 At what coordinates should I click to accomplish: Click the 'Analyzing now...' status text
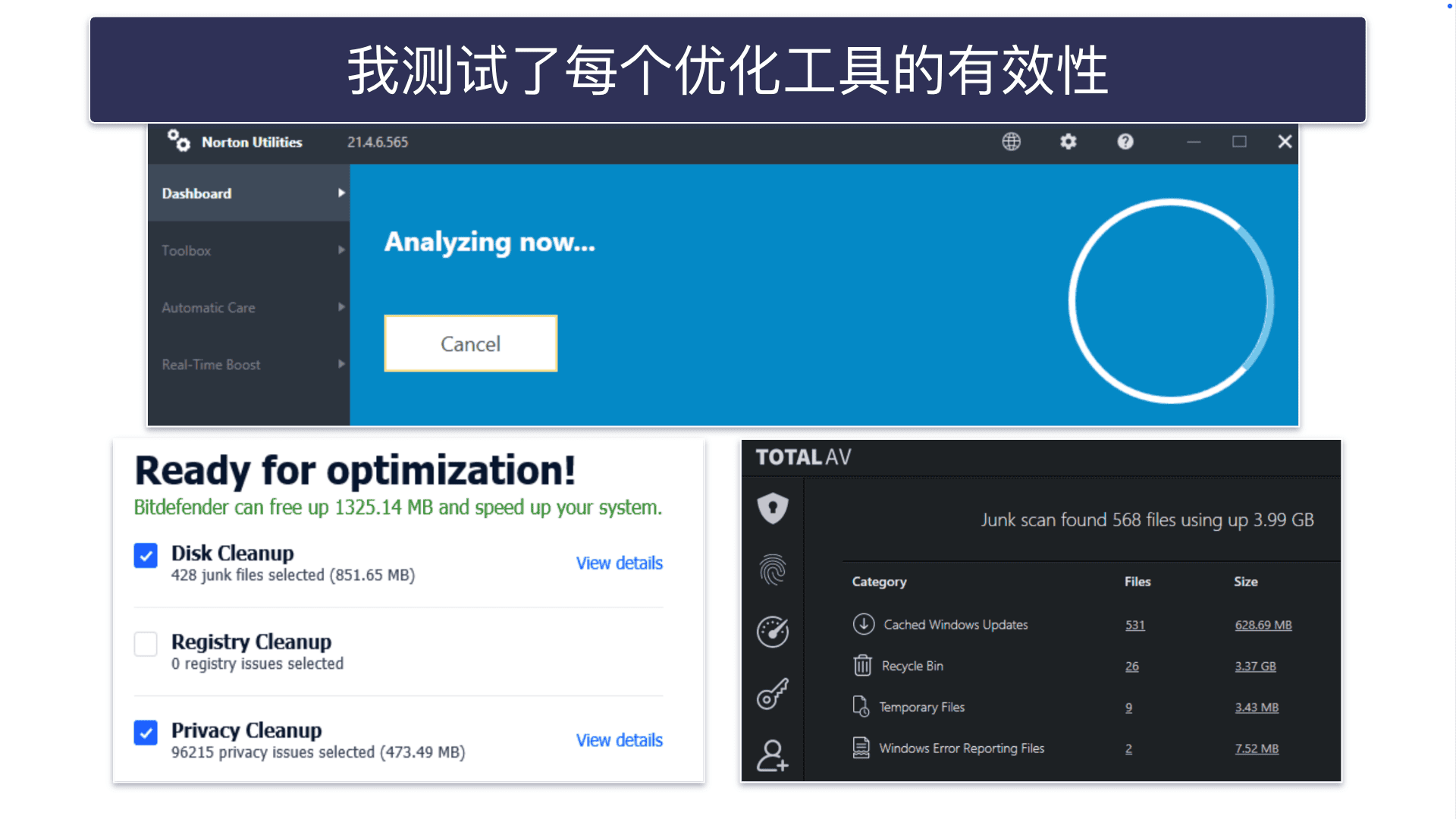pyautogui.click(x=490, y=243)
